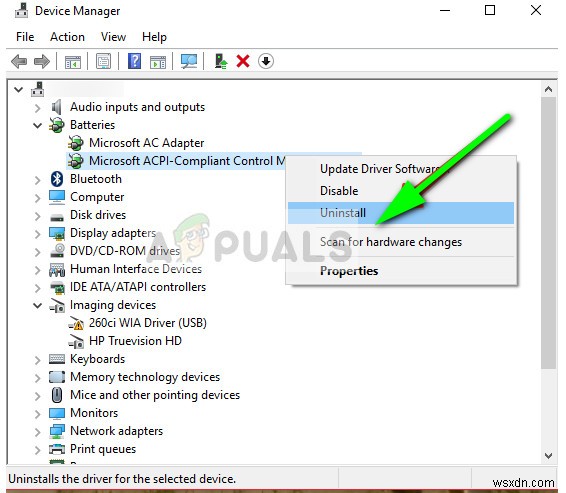Click the Properties sheet toolbar icon

104,61
